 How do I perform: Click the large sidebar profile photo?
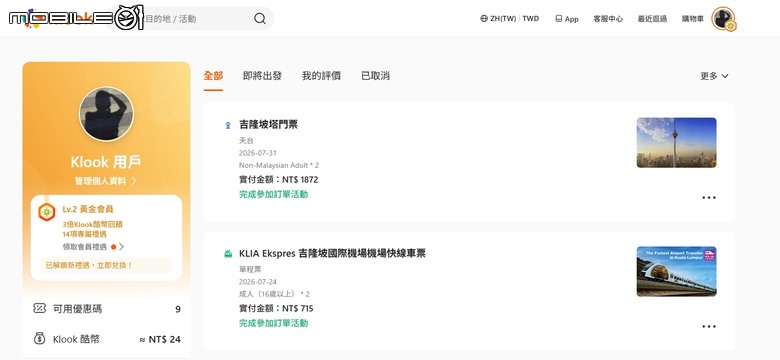(106, 114)
